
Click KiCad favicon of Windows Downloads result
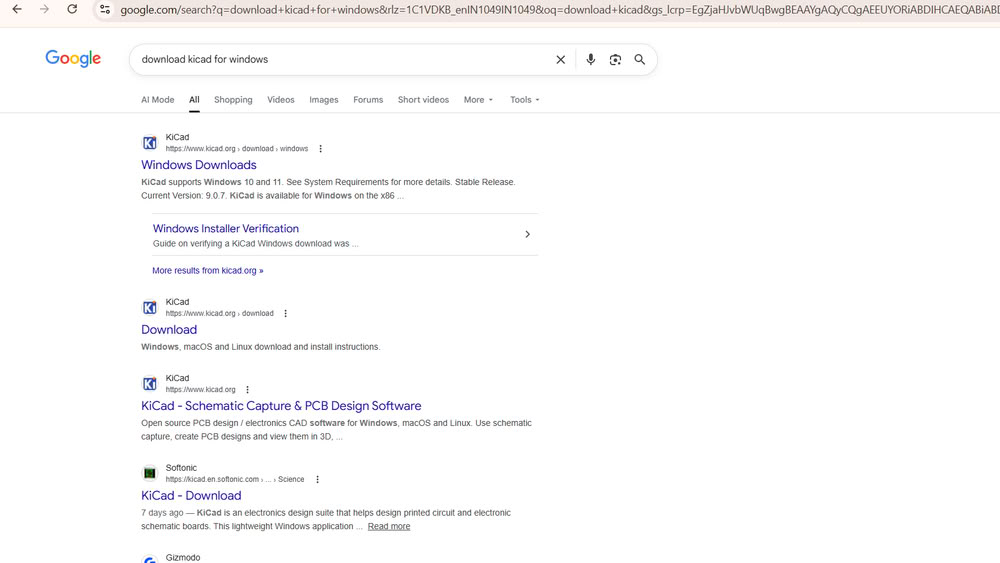[149, 142]
